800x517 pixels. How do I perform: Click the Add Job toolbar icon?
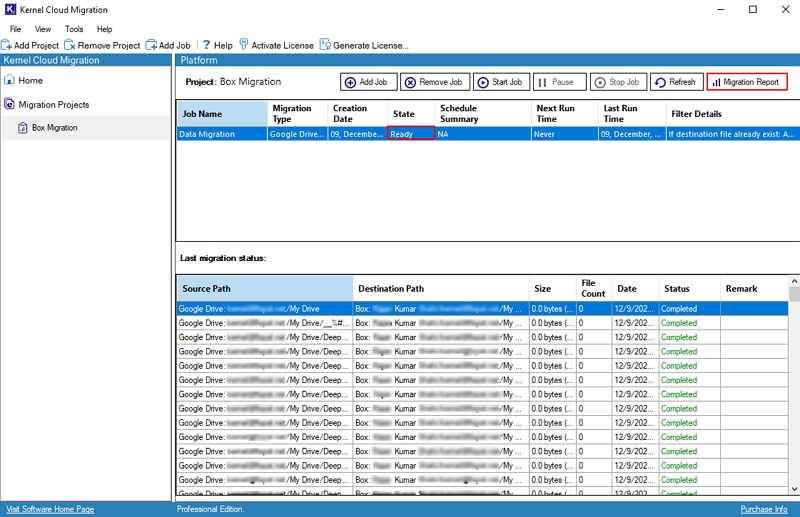[x=151, y=45]
